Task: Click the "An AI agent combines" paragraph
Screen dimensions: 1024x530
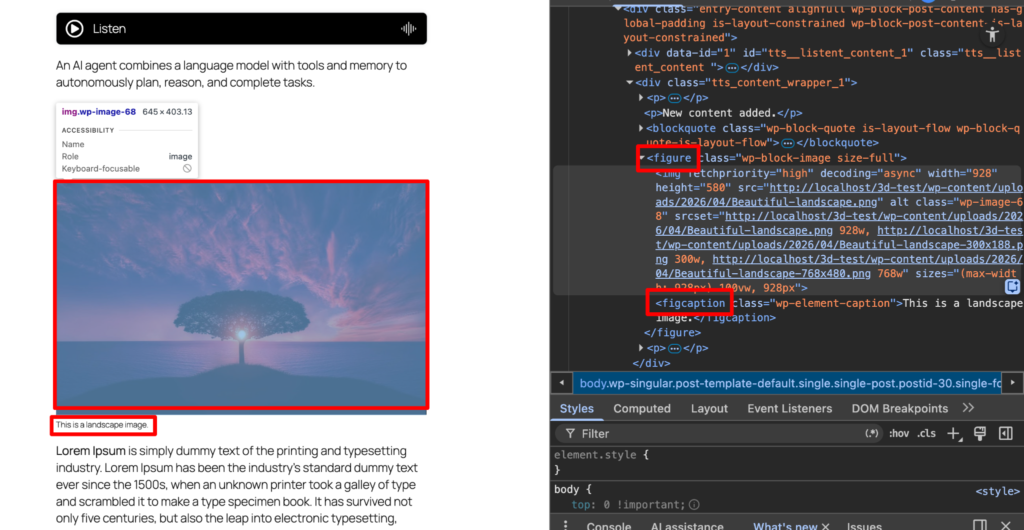Action: (x=232, y=74)
